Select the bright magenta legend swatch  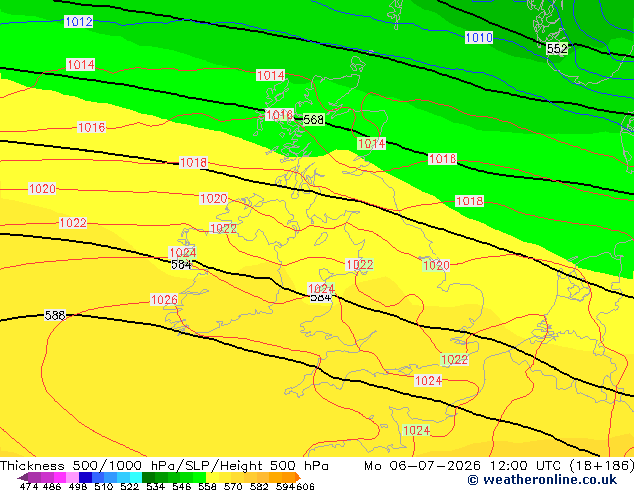coord(60,477)
